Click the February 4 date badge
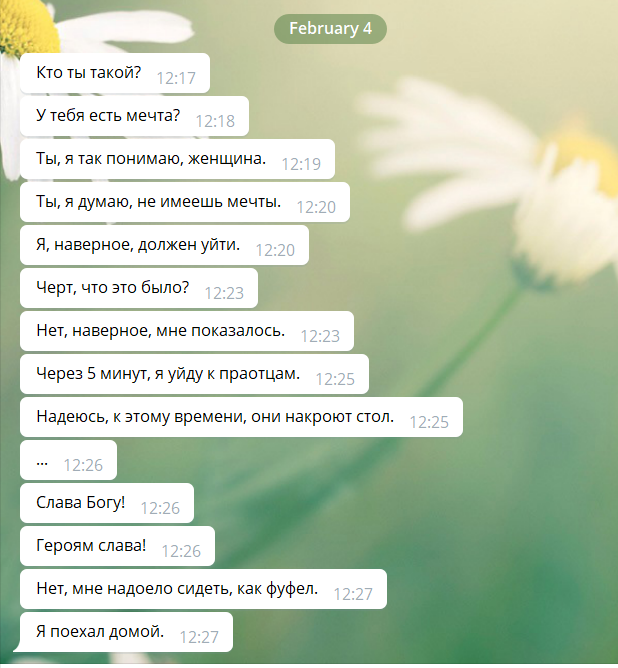618x668 pixels. tap(330, 29)
